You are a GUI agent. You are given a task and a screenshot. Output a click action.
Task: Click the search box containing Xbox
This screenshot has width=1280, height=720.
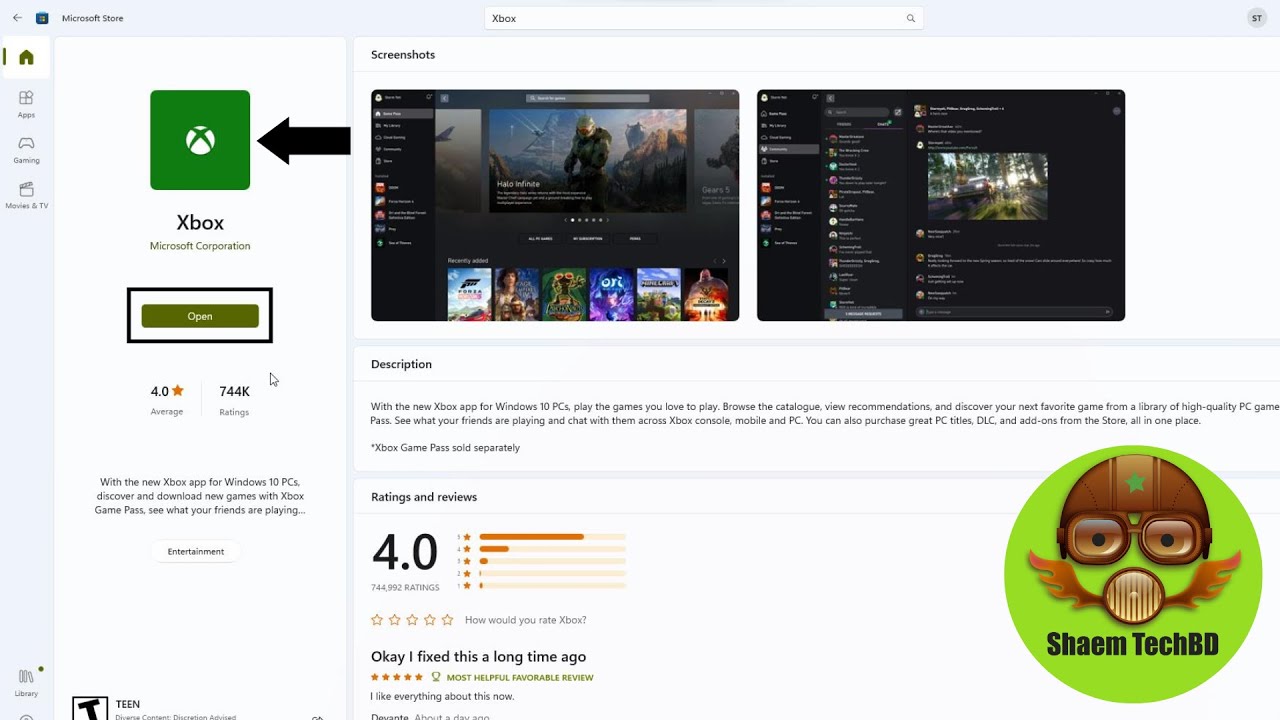click(x=704, y=18)
